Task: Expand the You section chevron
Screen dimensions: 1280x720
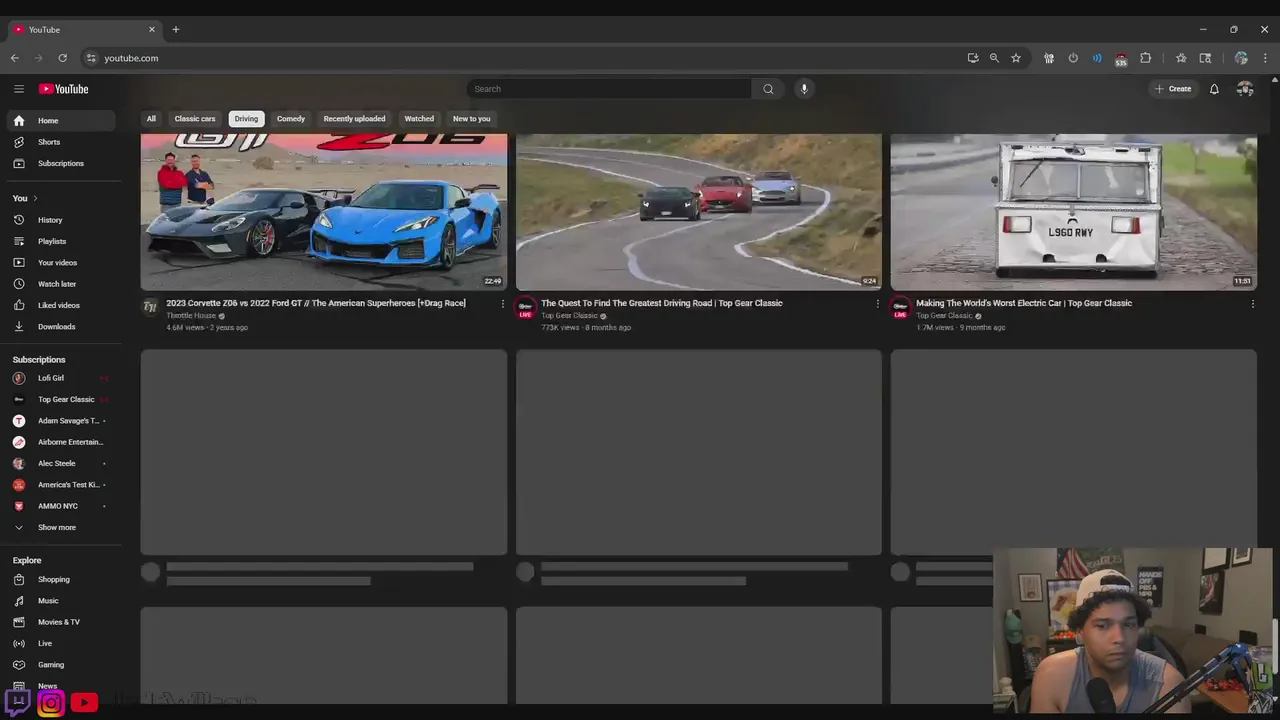Action: pos(35,198)
